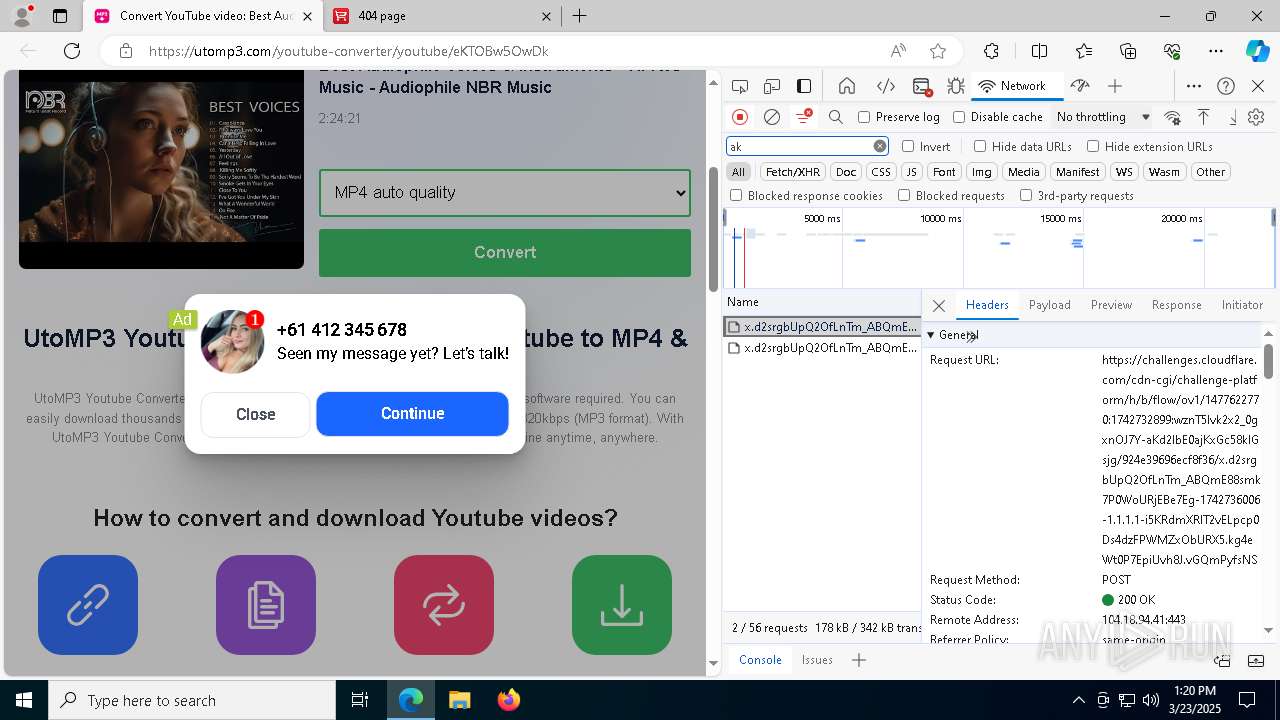Enable Preserve log checkbox
Viewport: 1280px width, 720px height.
coord(864,117)
